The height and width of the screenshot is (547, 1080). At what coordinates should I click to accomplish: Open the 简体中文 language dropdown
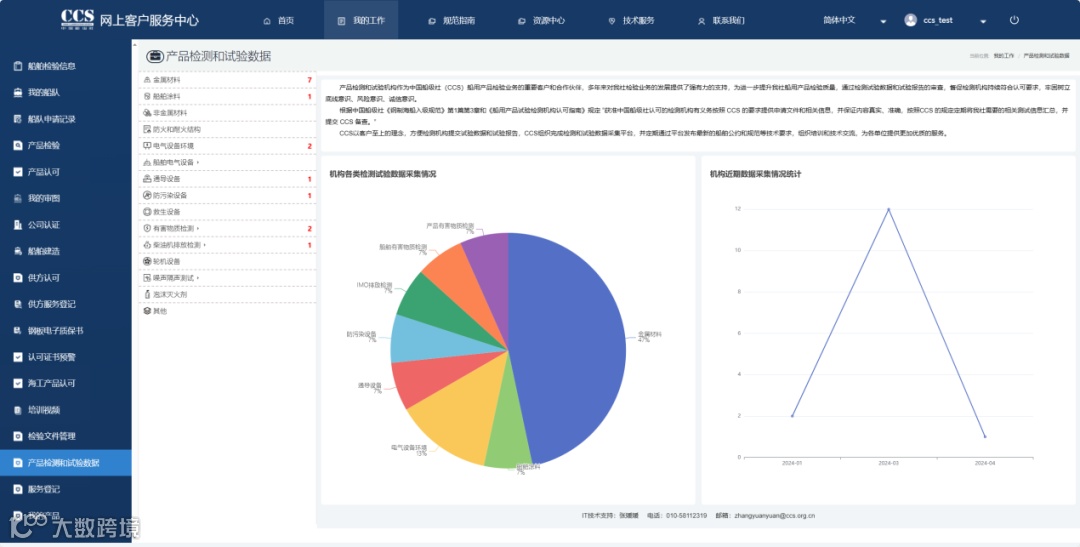click(x=854, y=20)
